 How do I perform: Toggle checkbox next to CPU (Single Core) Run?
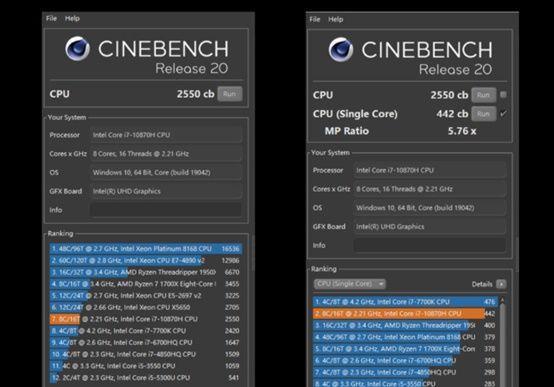point(503,113)
